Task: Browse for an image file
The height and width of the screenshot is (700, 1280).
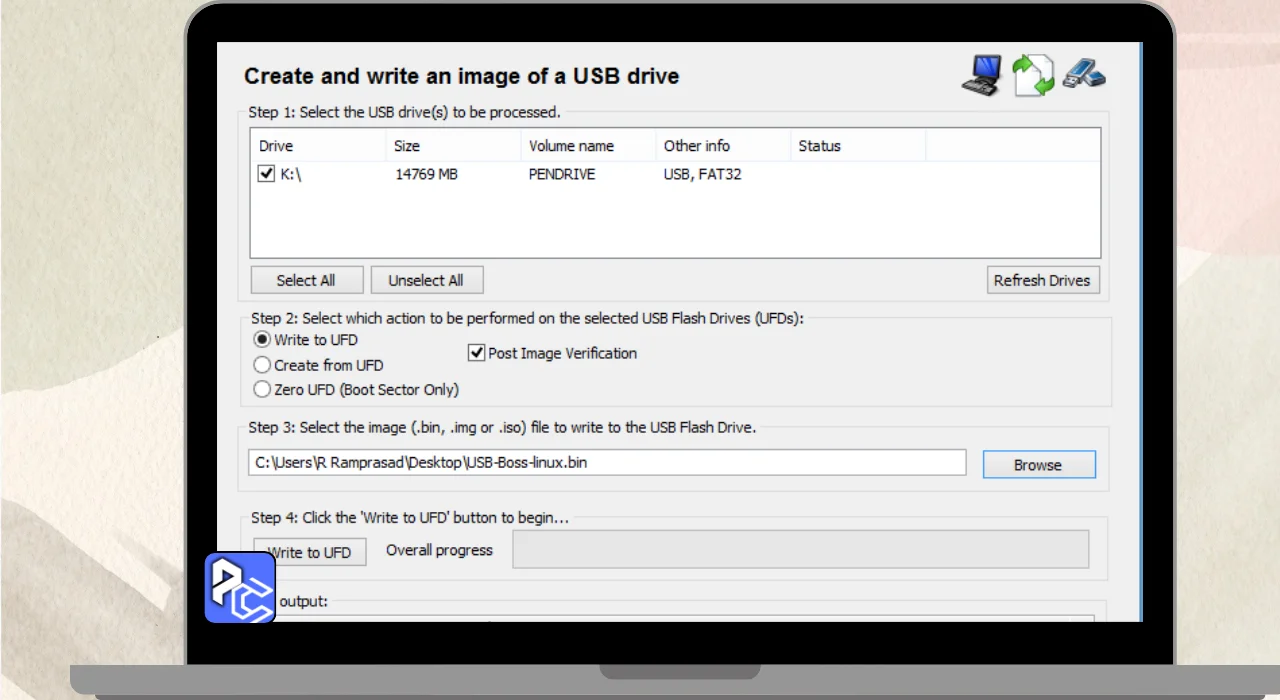Action: (1038, 465)
